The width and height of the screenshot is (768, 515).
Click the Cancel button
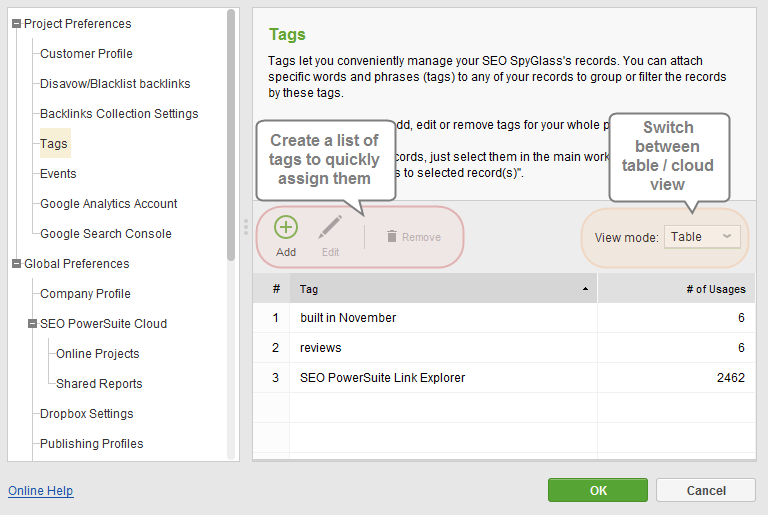pyautogui.click(x=706, y=490)
